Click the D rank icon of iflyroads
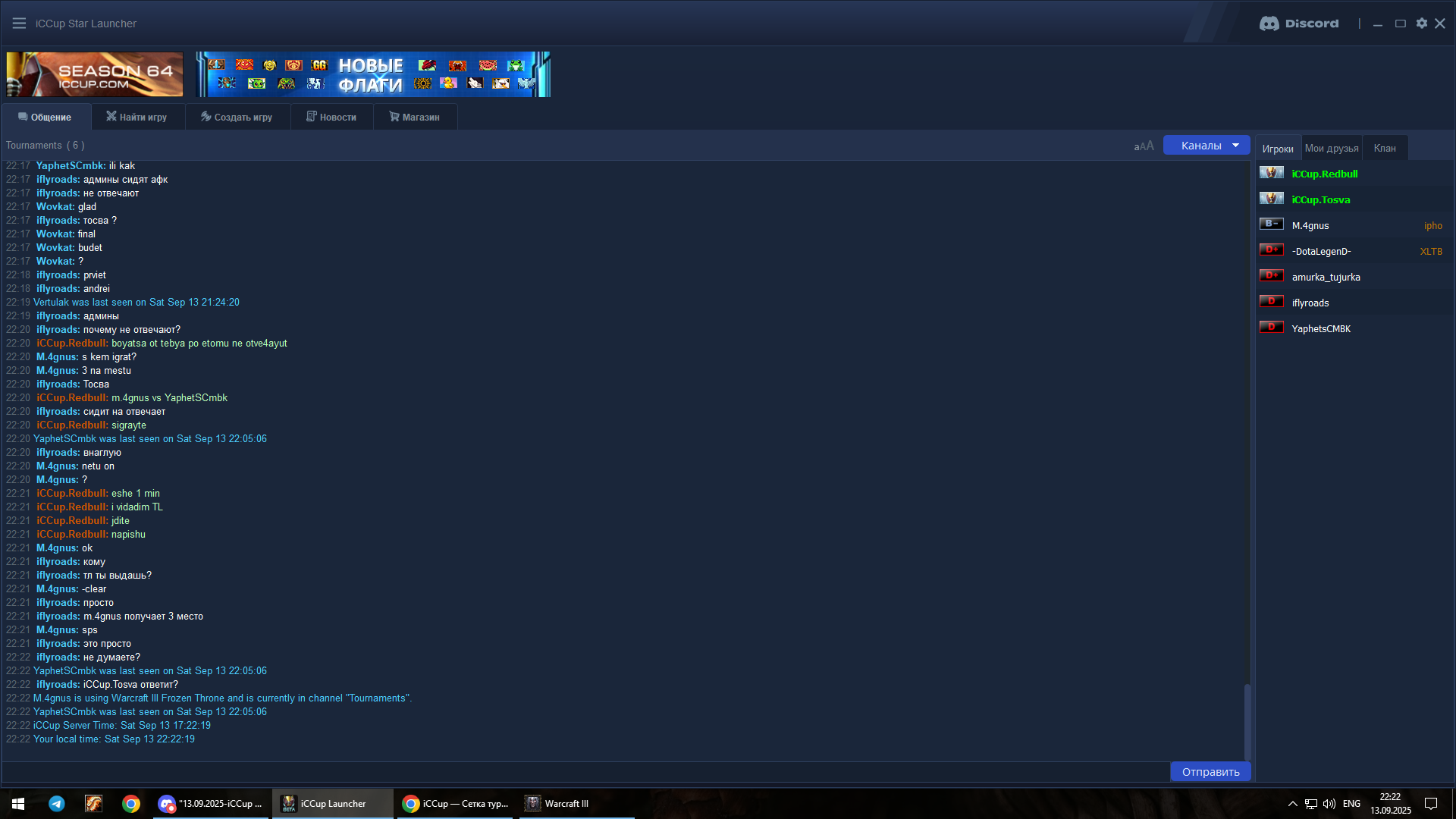Screen dimensions: 1456x819 click(x=1272, y=302)
